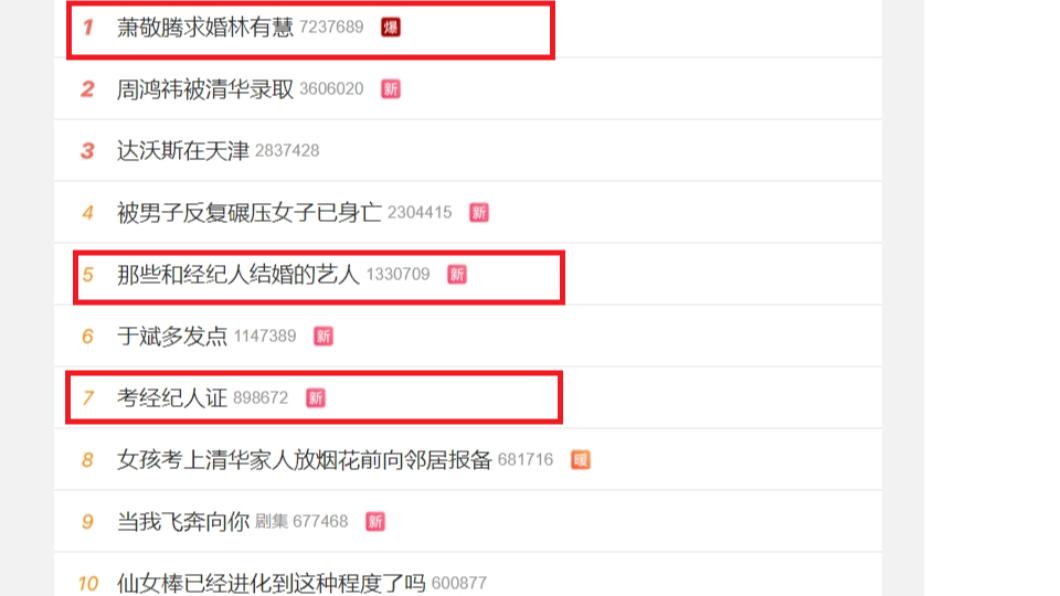Open the 被男子反复碾压女子已身亡 topic
This screenshot has height=596, width=1060.
click(249, 213)
